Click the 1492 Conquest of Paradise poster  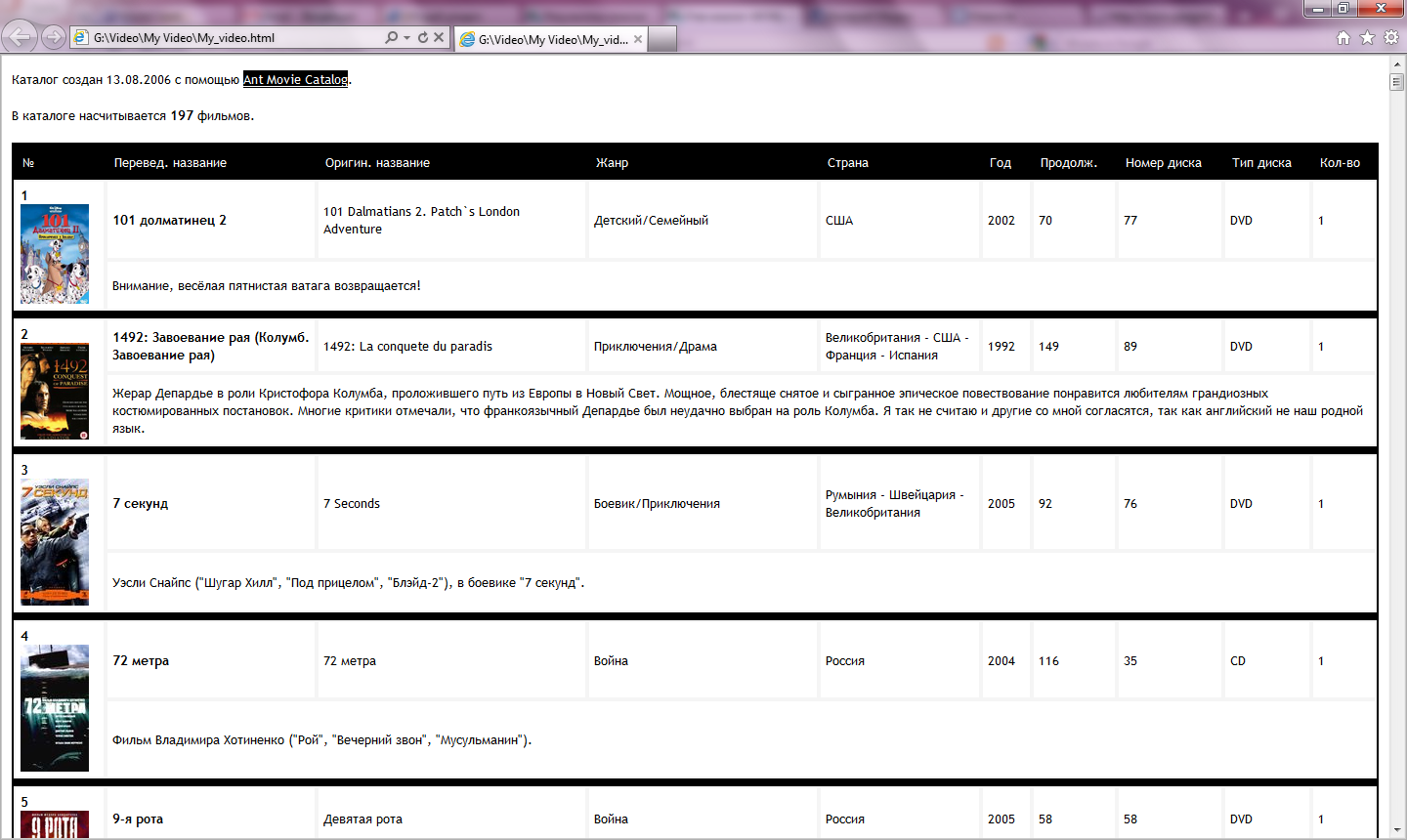(55, 391)
